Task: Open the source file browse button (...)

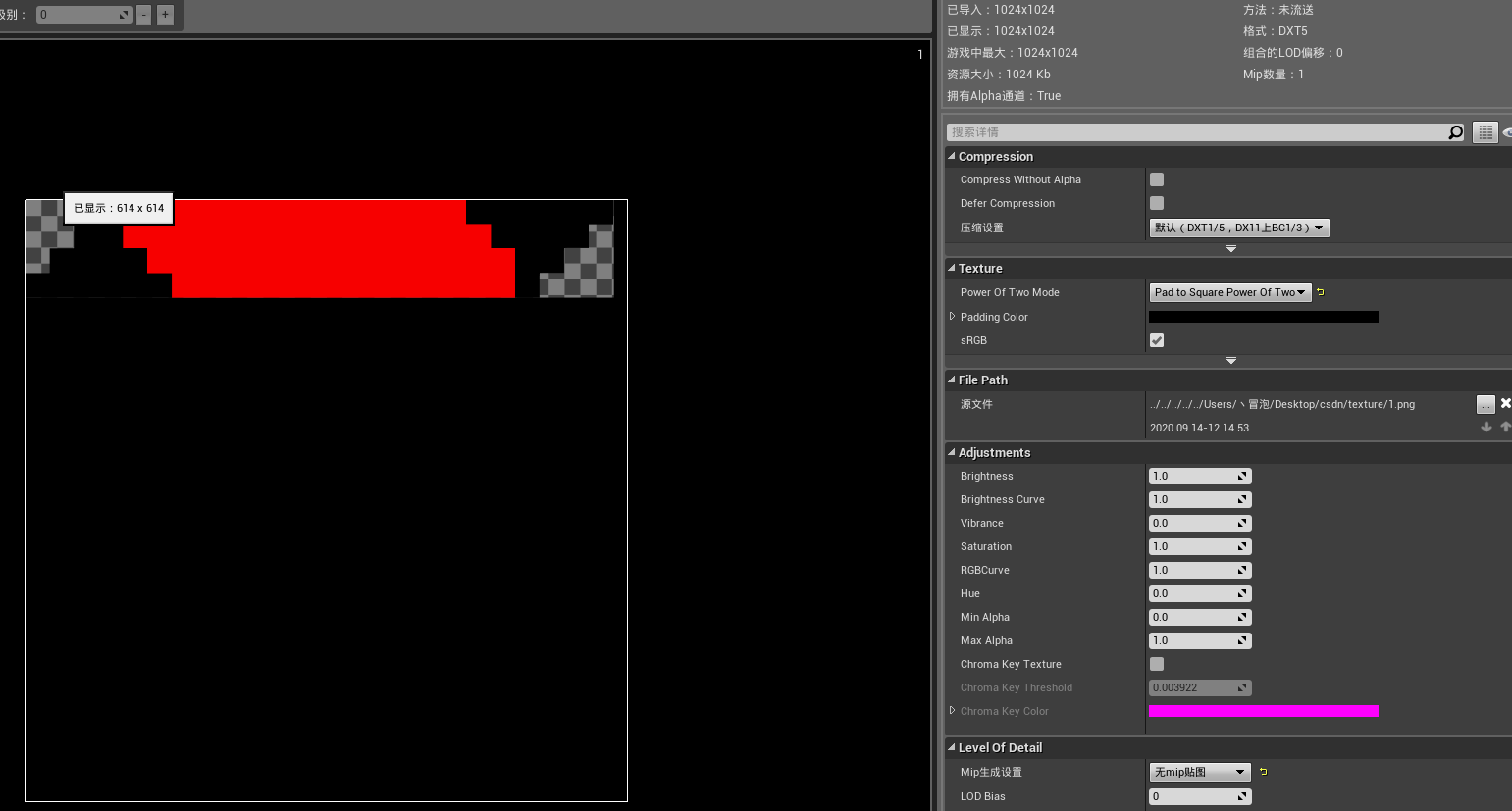Action: 1485,403
